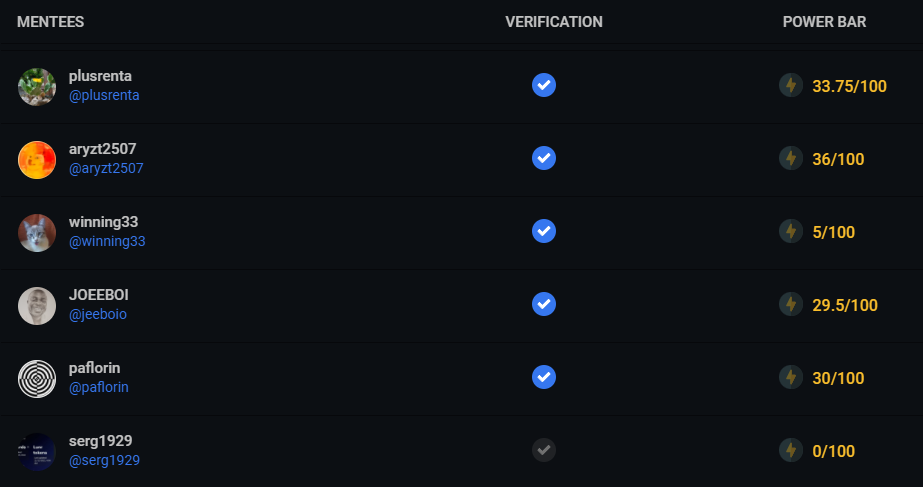
Task: Click paflorin's concentric circles avatar
Action: pyautogui.click(x=37, y=379)
